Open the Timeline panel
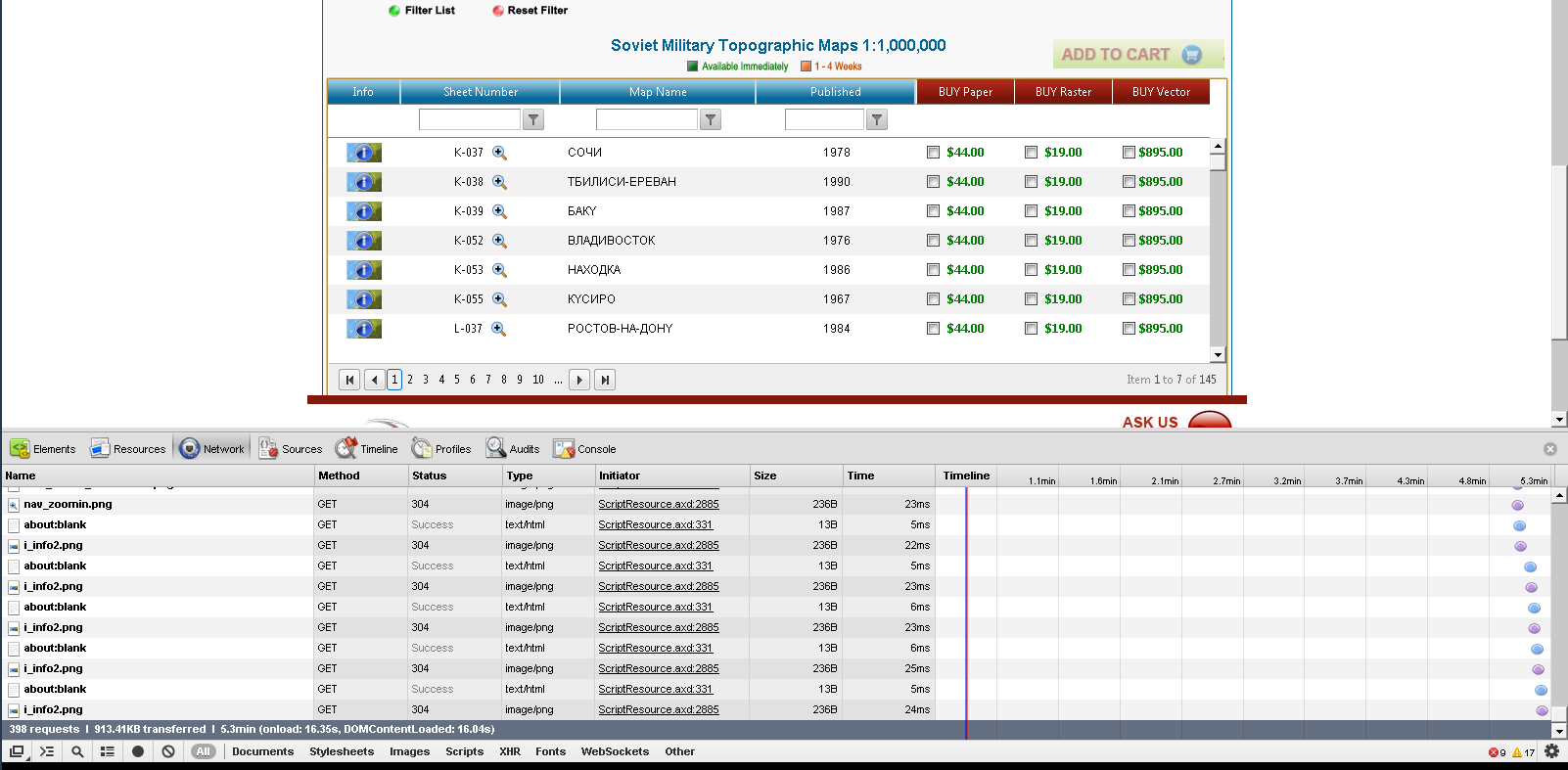Screen dimensions: 1568x770 point(367,449)
